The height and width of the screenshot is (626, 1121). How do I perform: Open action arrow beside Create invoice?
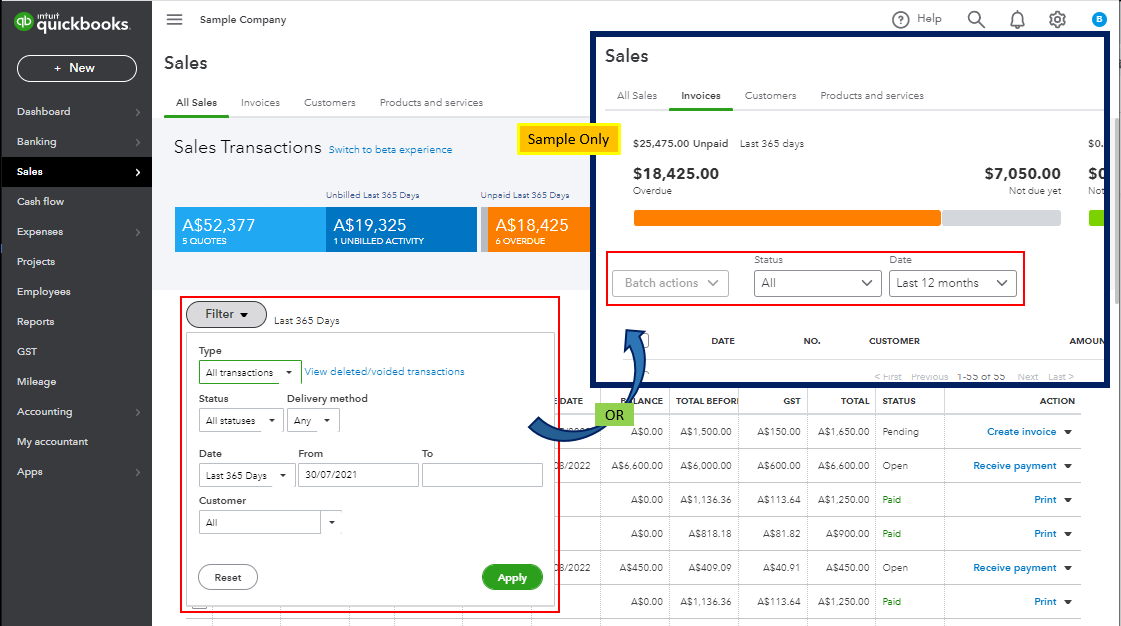click(1068, 432)
